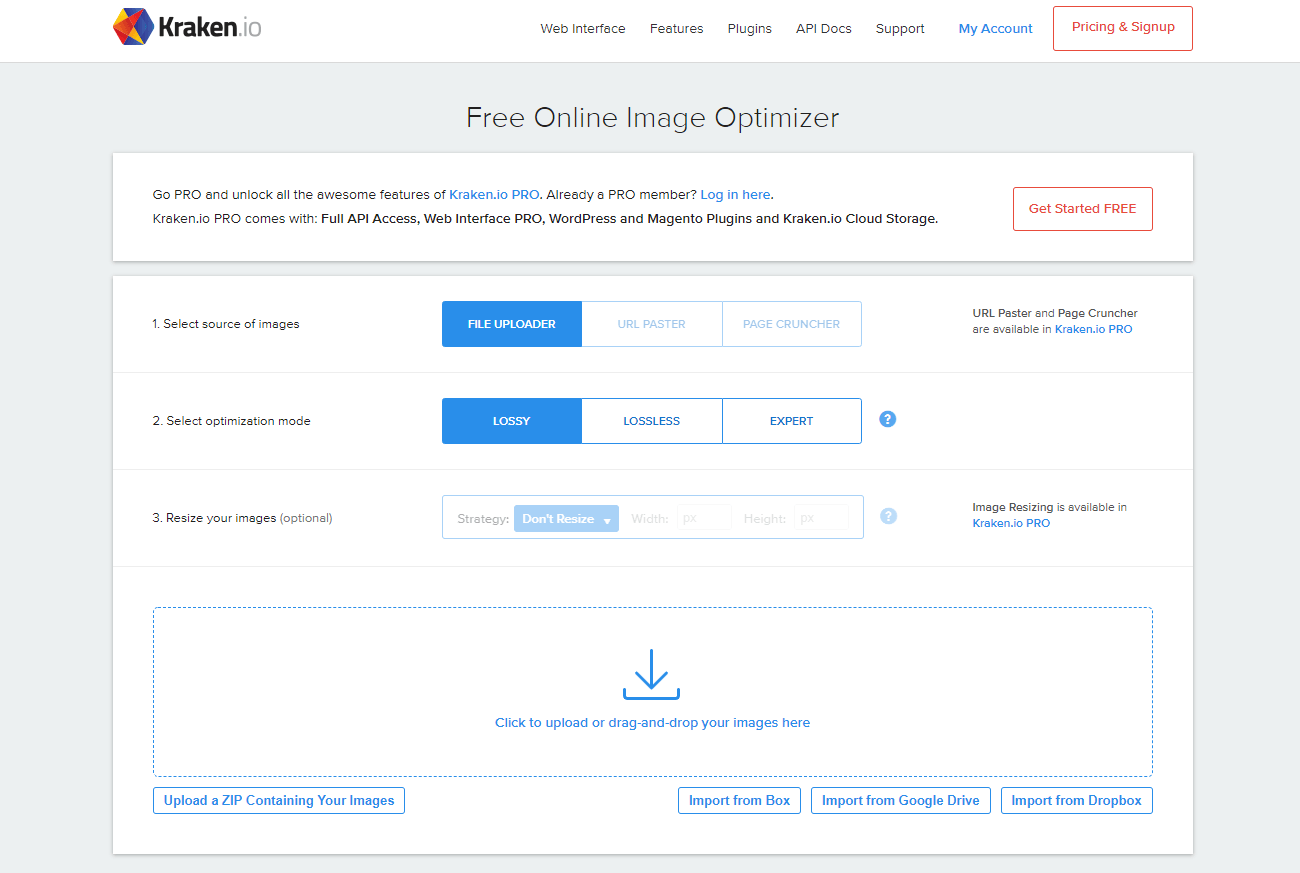Open the API Docs menu item
The height and width of the screenshot is (873, 1300).
pyautogui.click(x=824, y=29)
